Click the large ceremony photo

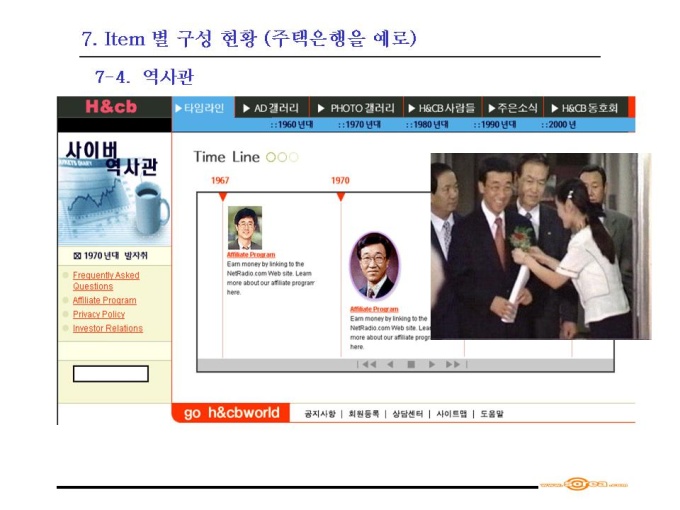click(541, 246)
